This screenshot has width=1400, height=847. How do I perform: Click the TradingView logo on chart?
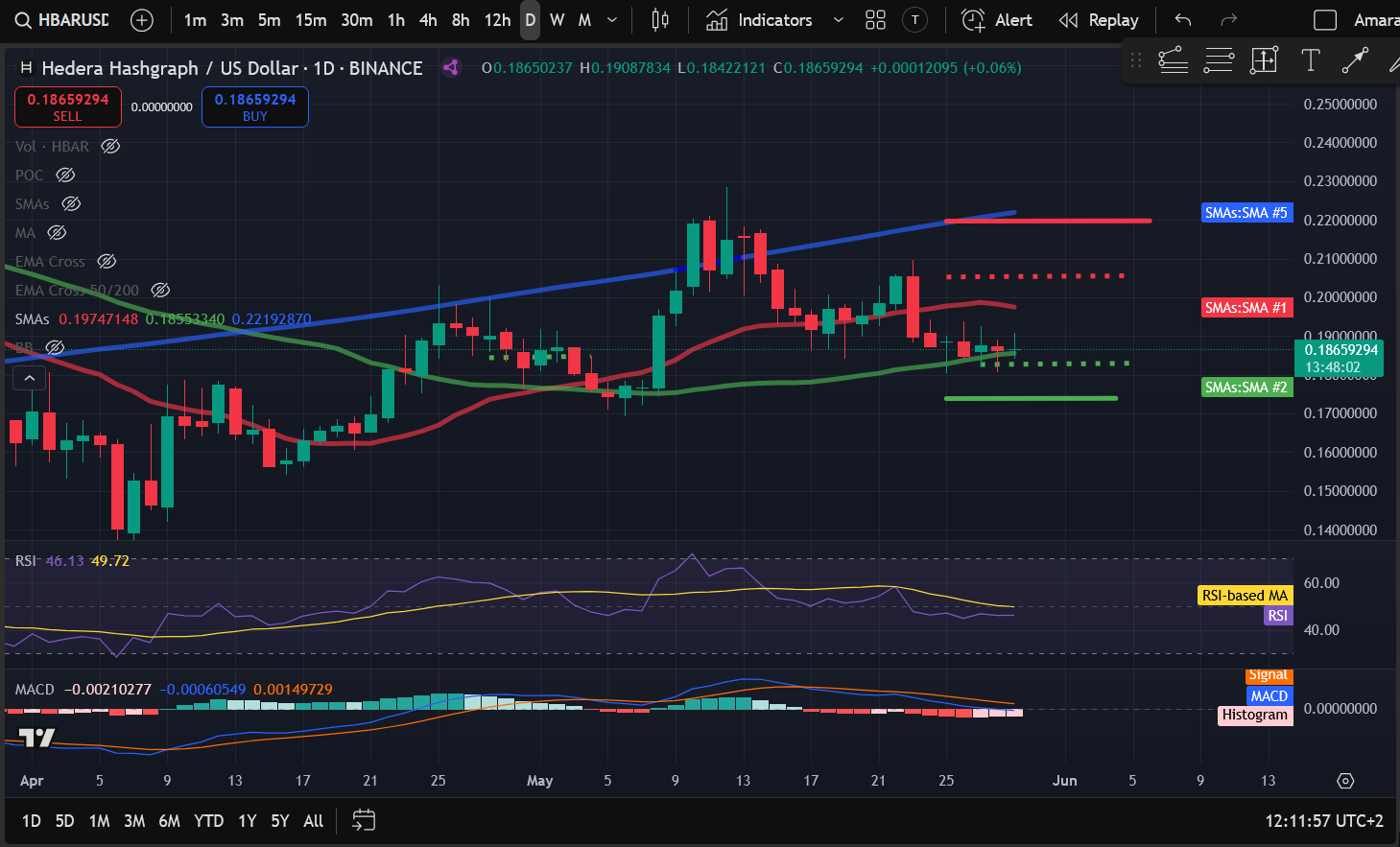[x=37, y=738]
